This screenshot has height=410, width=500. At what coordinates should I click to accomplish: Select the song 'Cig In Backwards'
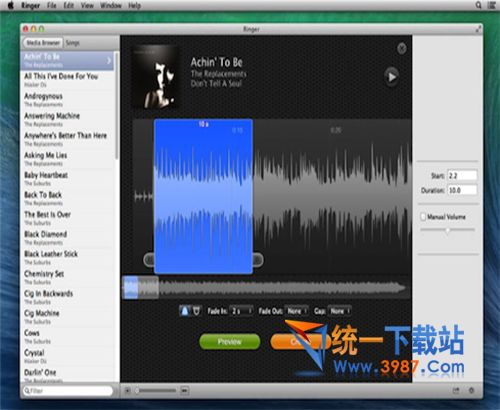(67, 297)
